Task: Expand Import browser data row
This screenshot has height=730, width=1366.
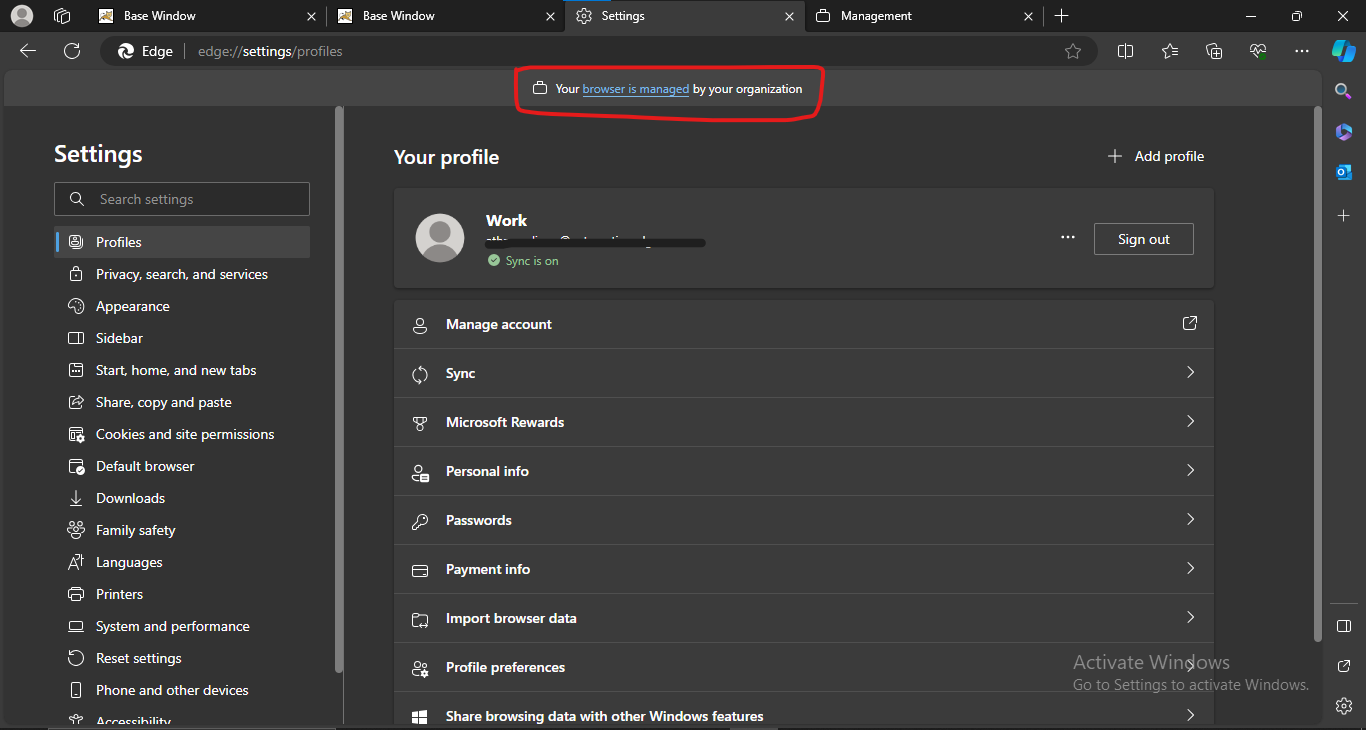Action: coord(804,618)
